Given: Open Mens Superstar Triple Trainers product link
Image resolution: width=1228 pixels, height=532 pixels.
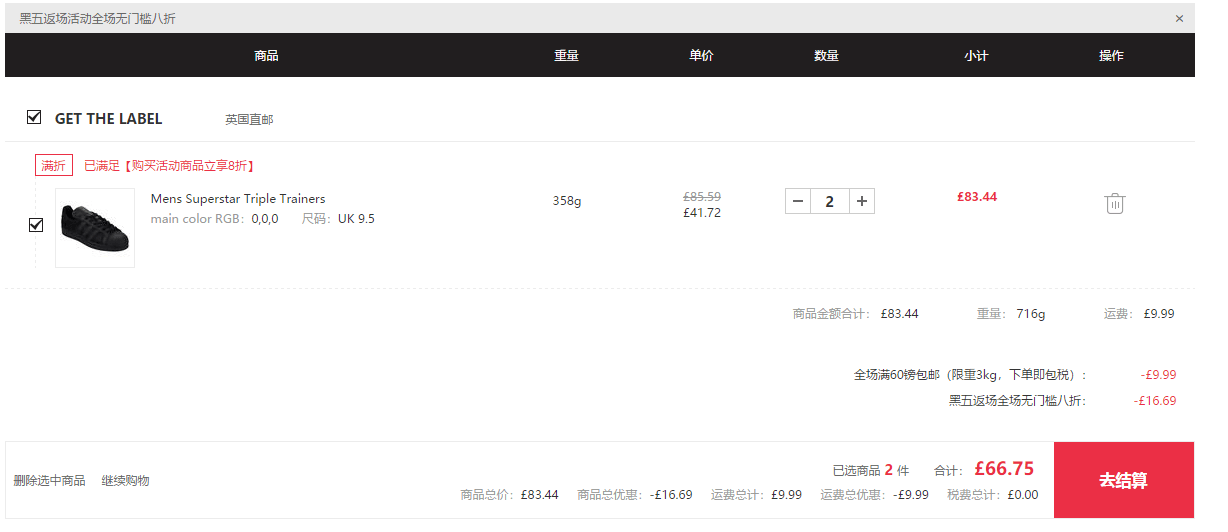Looking at the screenshot, I should pos(238,199).
